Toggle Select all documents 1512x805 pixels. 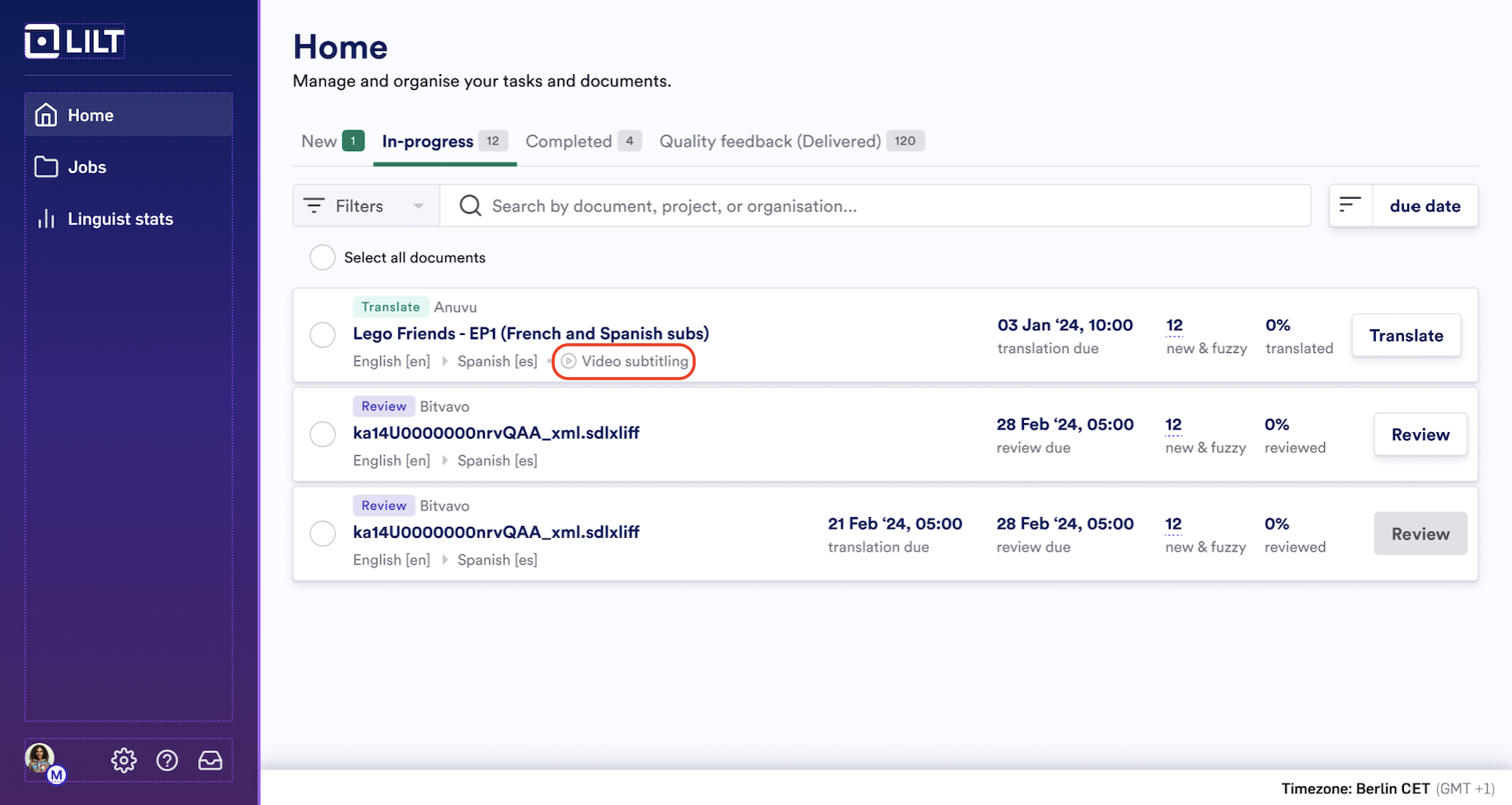pyautogui.click(x=322, y=257)
